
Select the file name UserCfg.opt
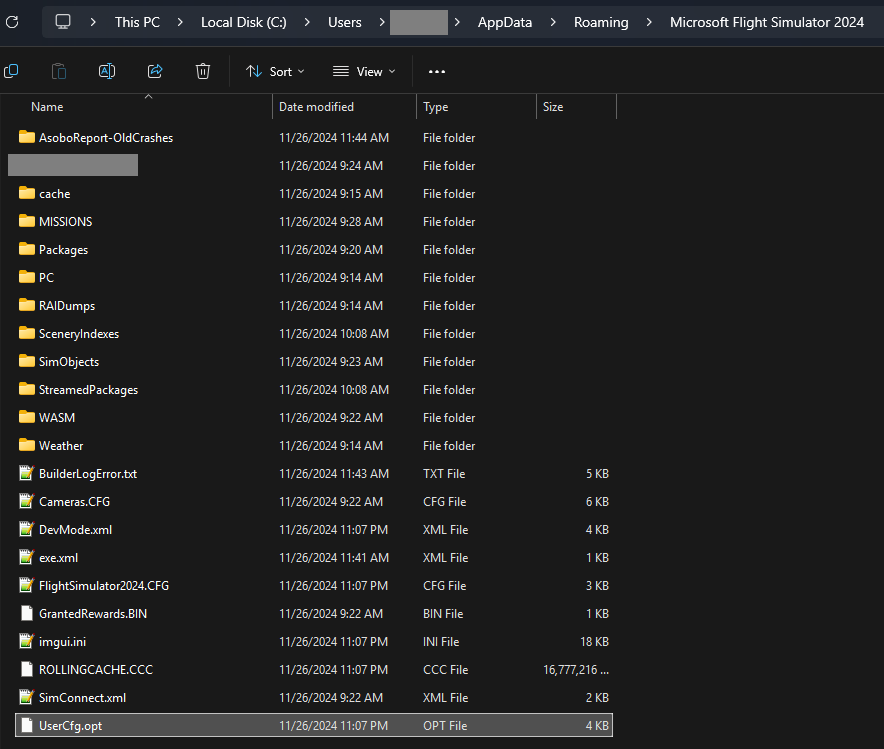pos(70,726)
